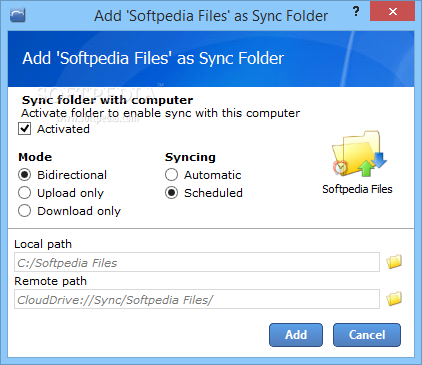Select Bidirectional mode
This screenshot has width=422, height=365.
pyautogui.click(x=25, y=175)
